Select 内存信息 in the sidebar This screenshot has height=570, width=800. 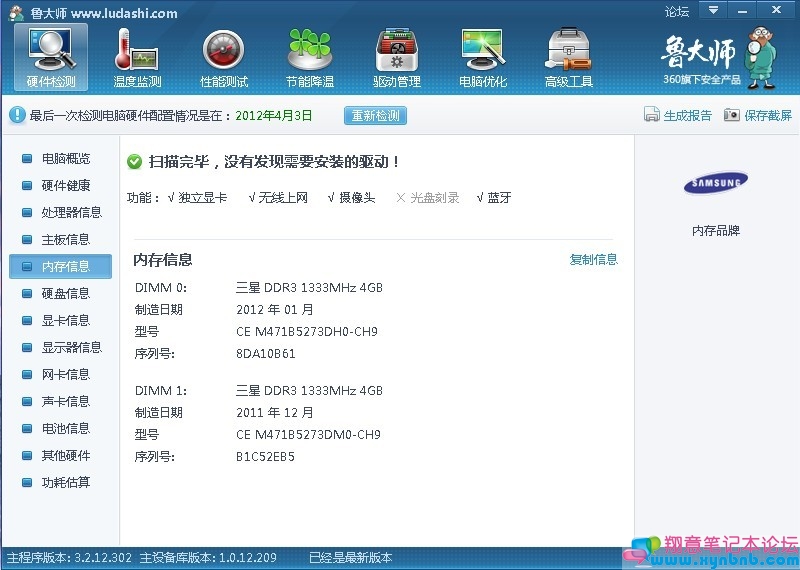tap(60, 266)
